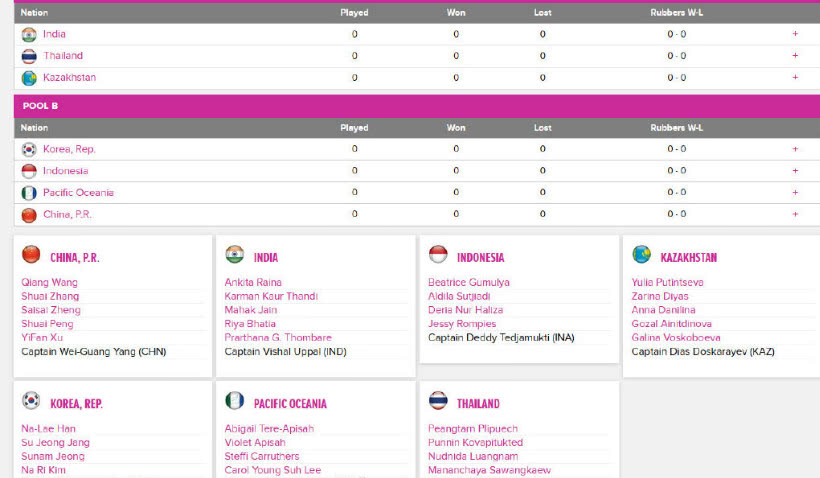Click the CHINA, P.R. team card heading

[75, 258]
